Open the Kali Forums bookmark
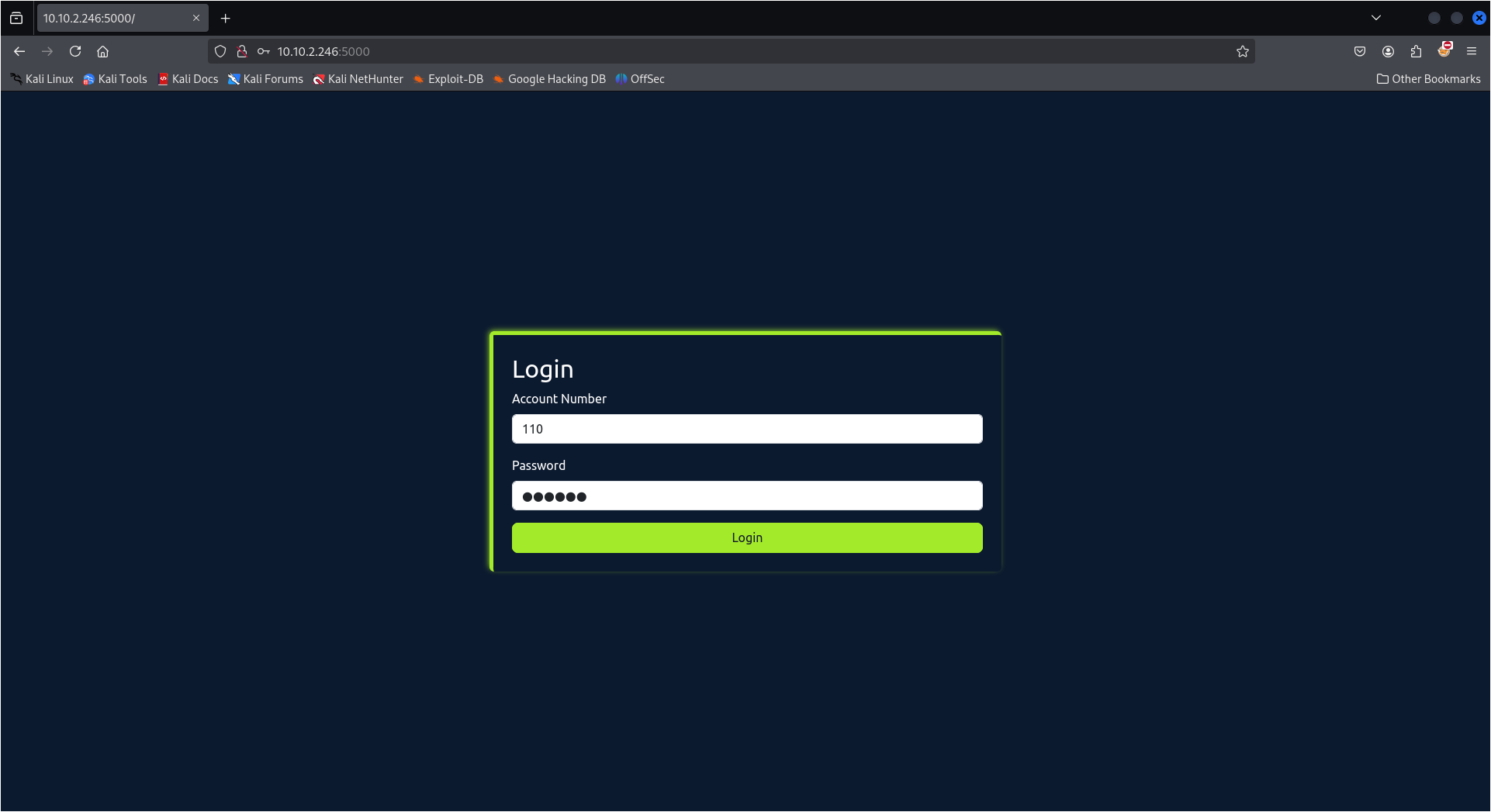 point(265,79)
